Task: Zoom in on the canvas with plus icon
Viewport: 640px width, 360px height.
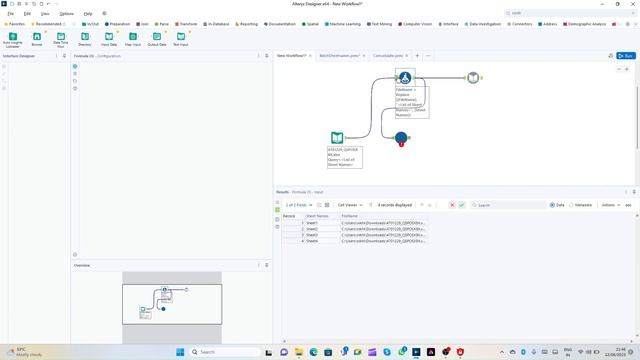Action: coord(627,69)
